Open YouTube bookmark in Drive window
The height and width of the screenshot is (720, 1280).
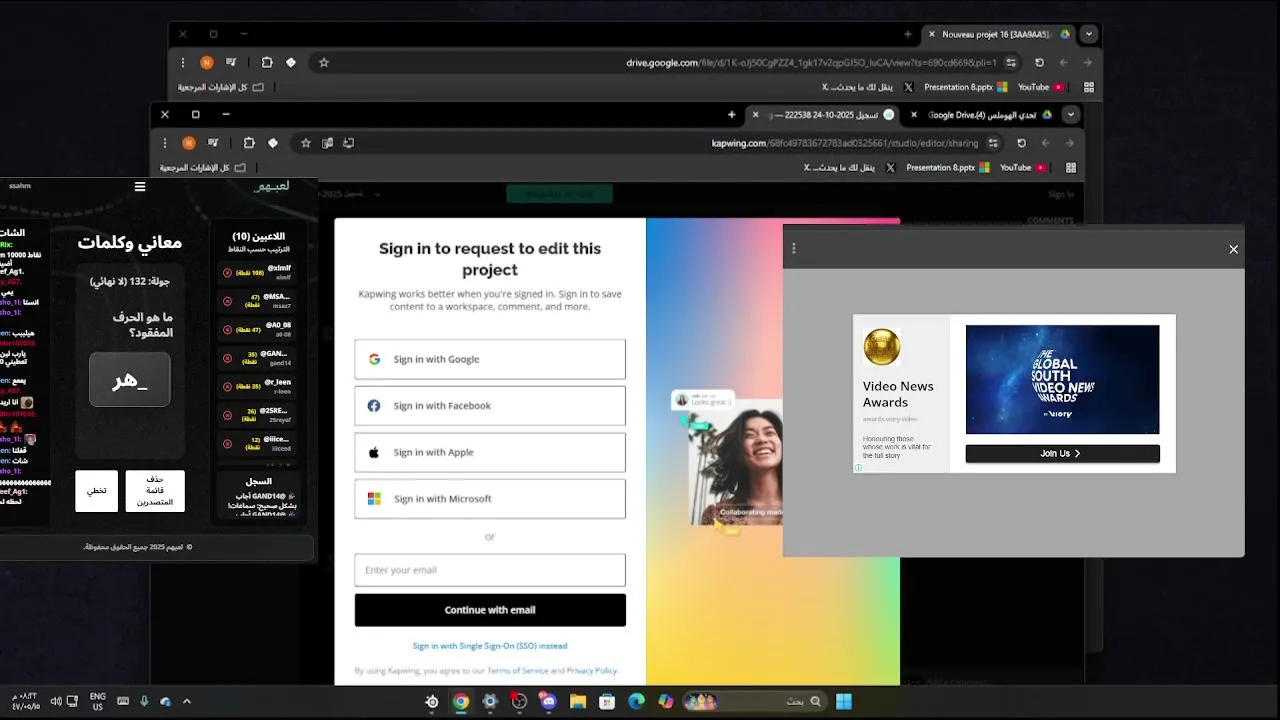coord(1040,87)
